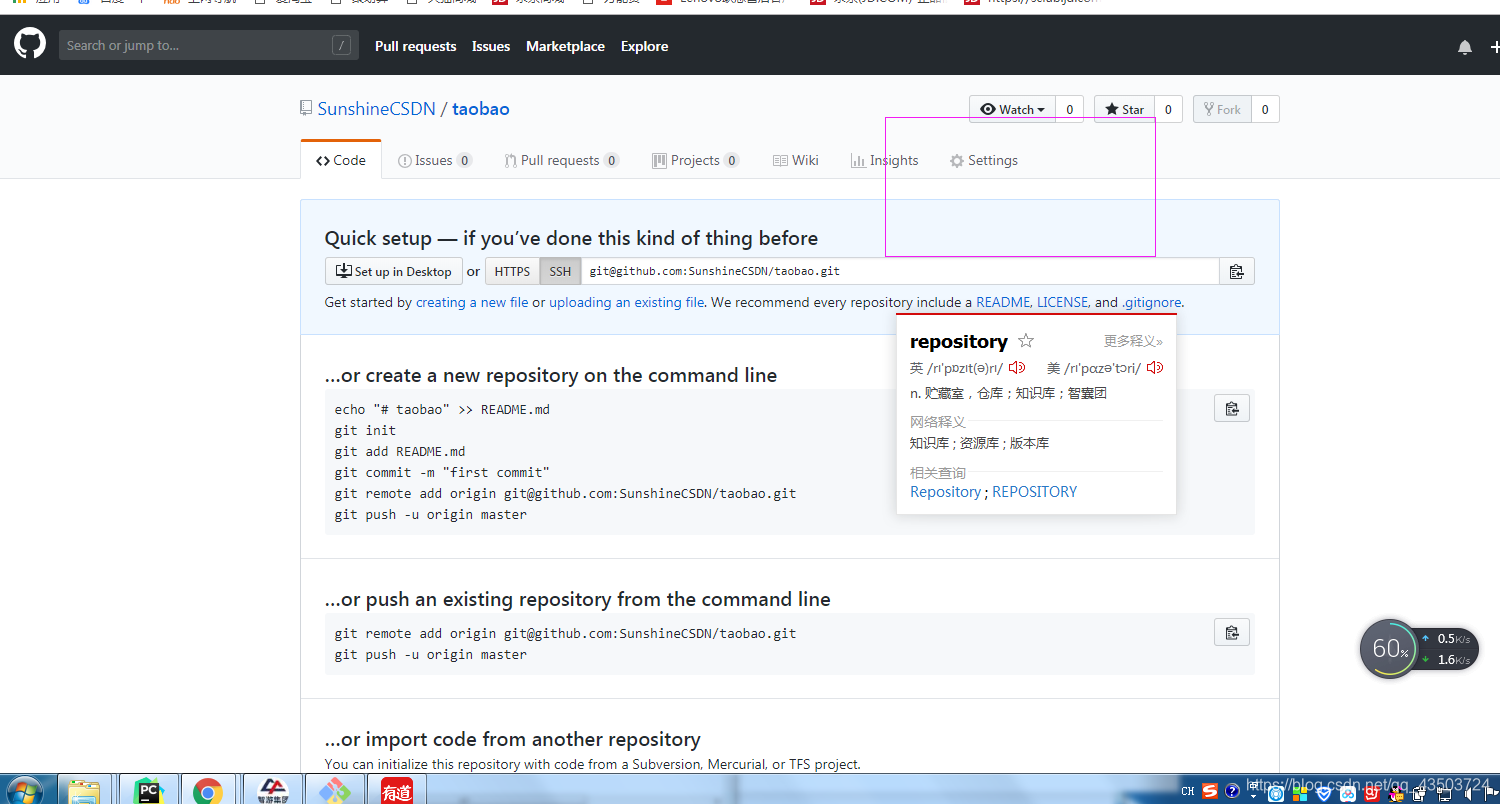The height and width of the screenshot is (804, 1500).
Task: Click Set up in Desktop button
Action: click(394, 271)
